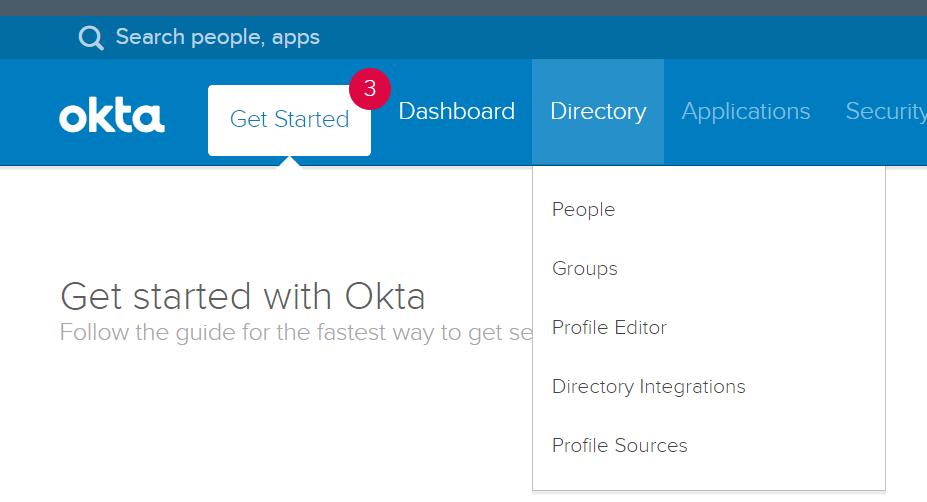Viewport: 927px width, 502px height.
Task: Click the magnifying glass search icon
Action: (x=91, y=38)
